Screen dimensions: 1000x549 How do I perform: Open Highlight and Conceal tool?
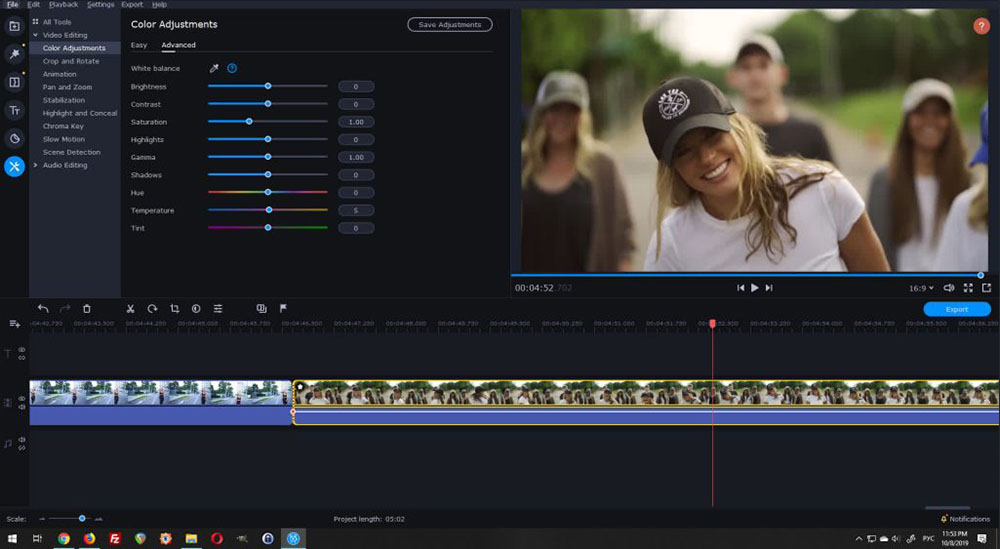pos(80,113)
